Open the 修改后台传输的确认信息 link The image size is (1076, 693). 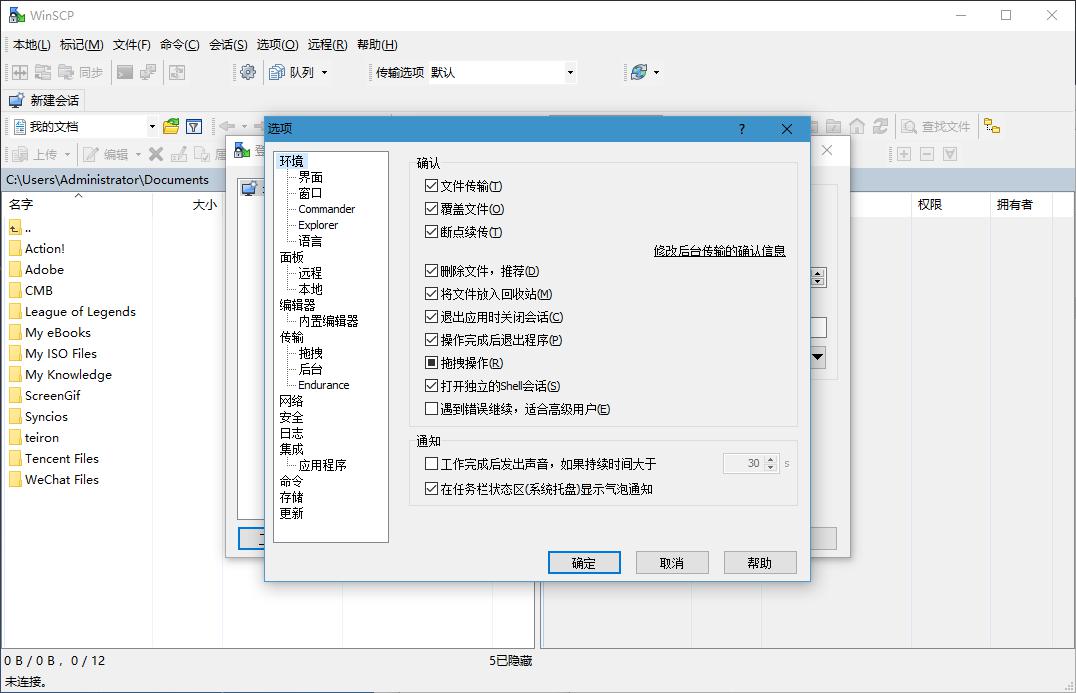point(719,251)
